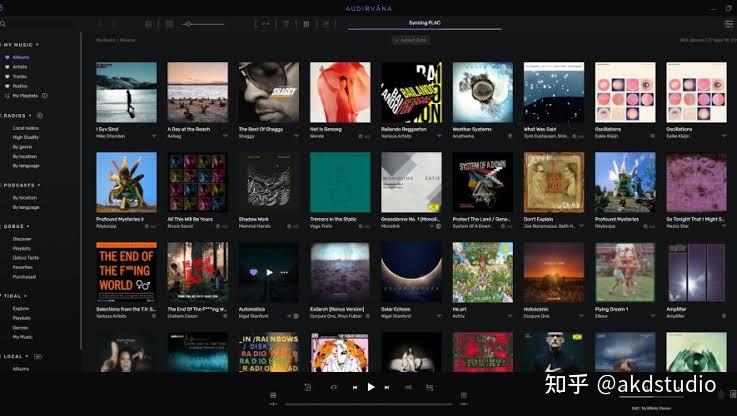Open the Amplifier album cover
The width and height of the screenshot is (737, 416).
pos(697,272)
